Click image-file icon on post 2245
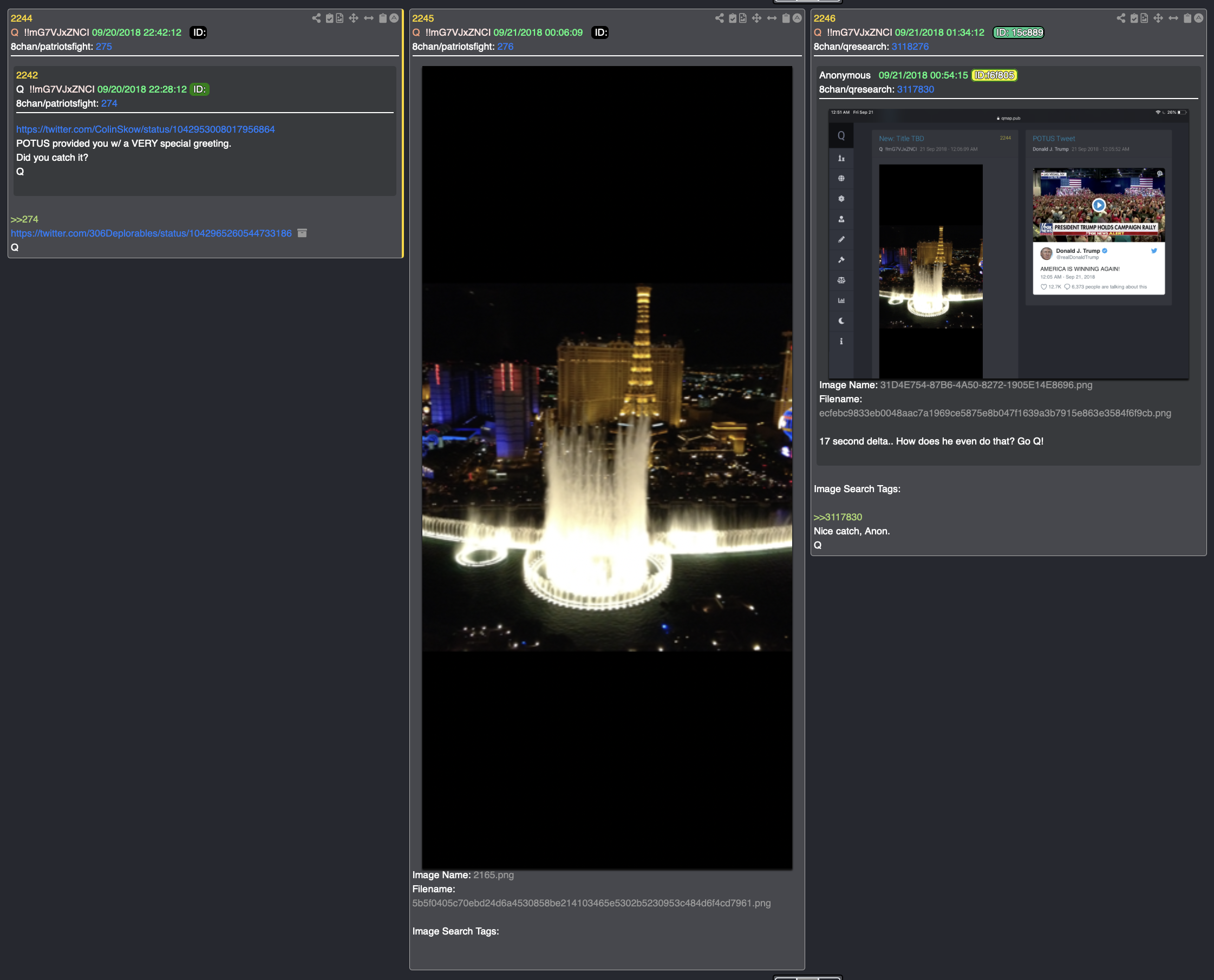The width and height of the screenshot is (1214, 980). pos(742,18)
